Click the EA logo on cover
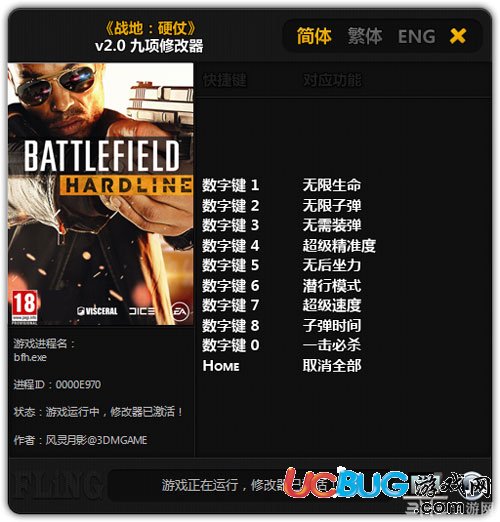The width and height of the screenshot is (500, 522). point(180,311)
